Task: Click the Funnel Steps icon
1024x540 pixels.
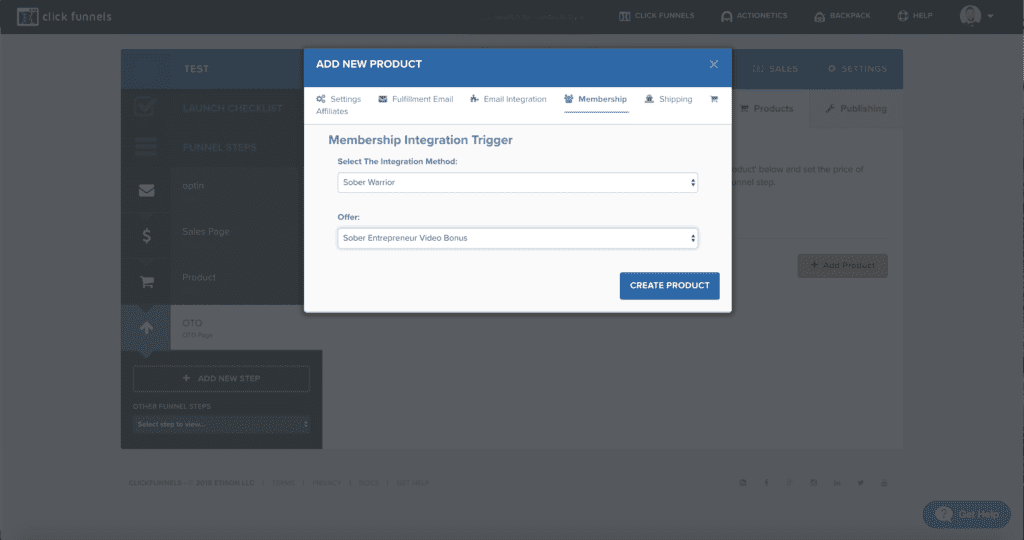Action: [146, 147]
